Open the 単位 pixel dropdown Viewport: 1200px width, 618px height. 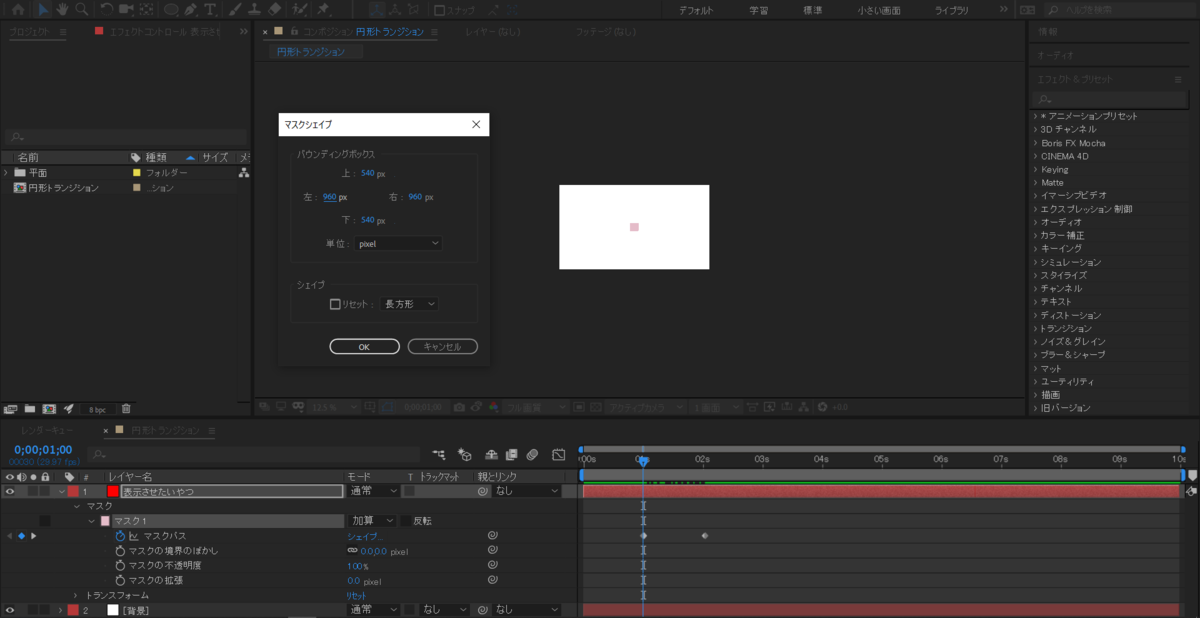click(x=397, y=243)
